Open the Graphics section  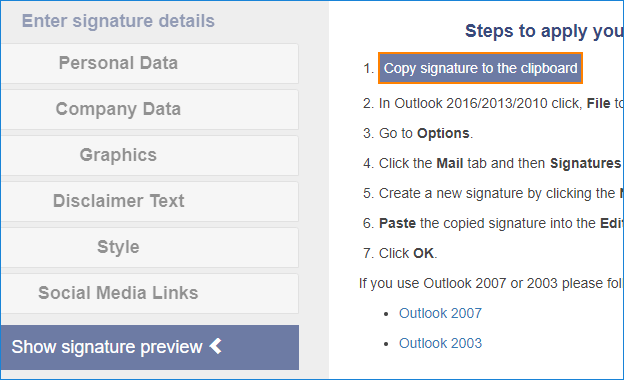coord(150,155)
